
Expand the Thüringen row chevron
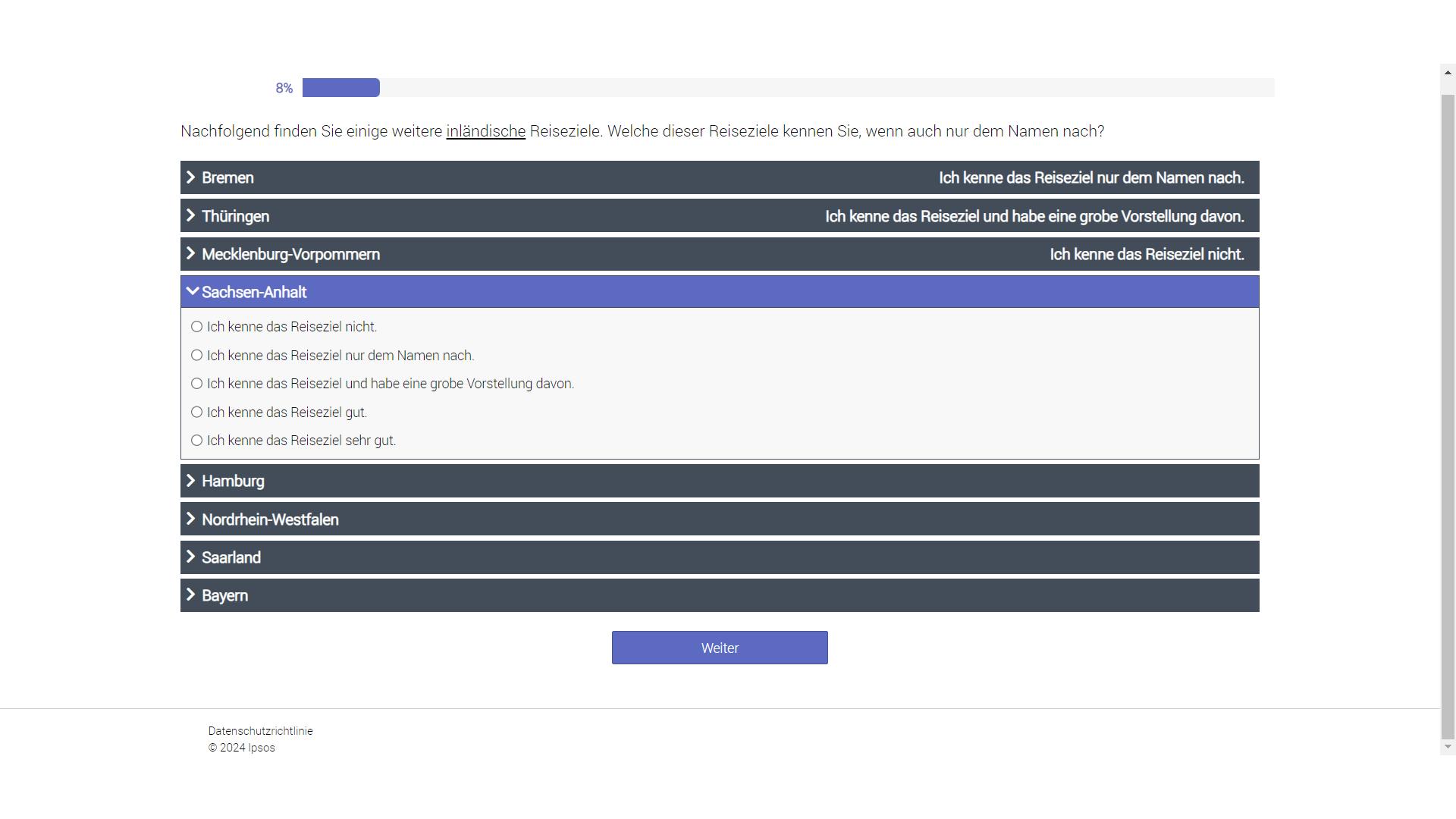click(x=191, y=215)
